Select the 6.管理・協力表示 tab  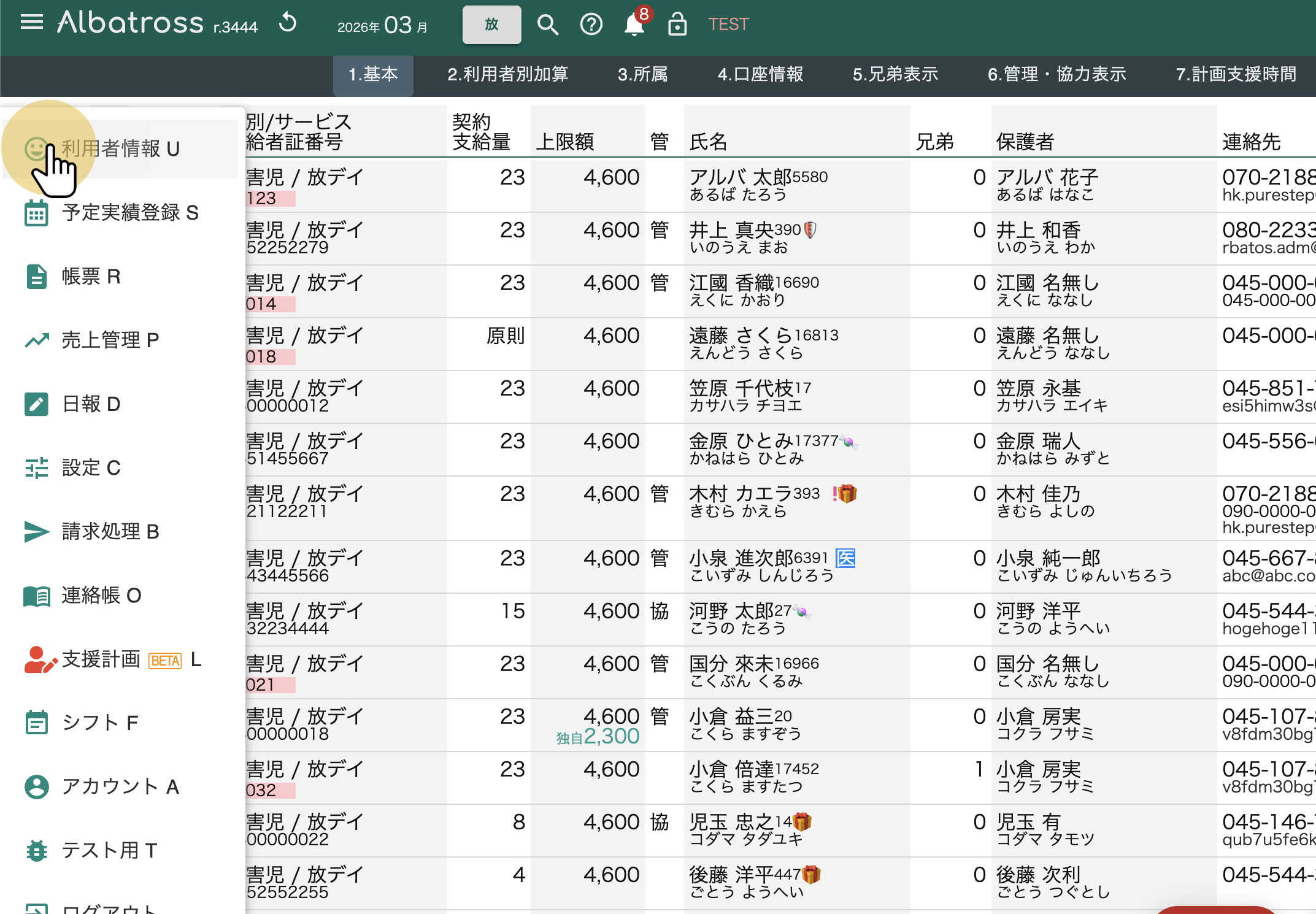1056,75
